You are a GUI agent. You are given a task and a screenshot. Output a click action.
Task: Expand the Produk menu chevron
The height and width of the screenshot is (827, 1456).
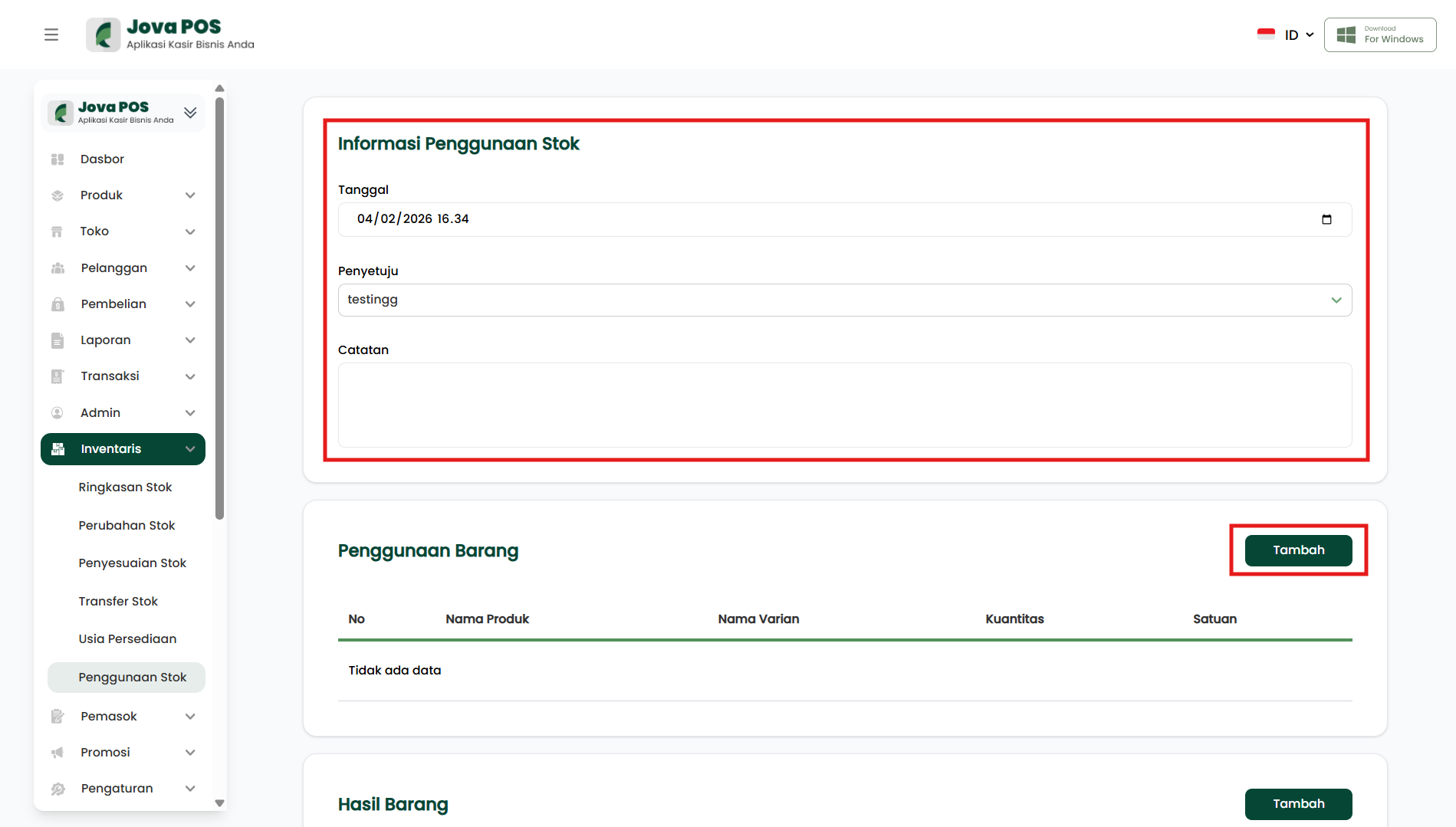point(190,195)
